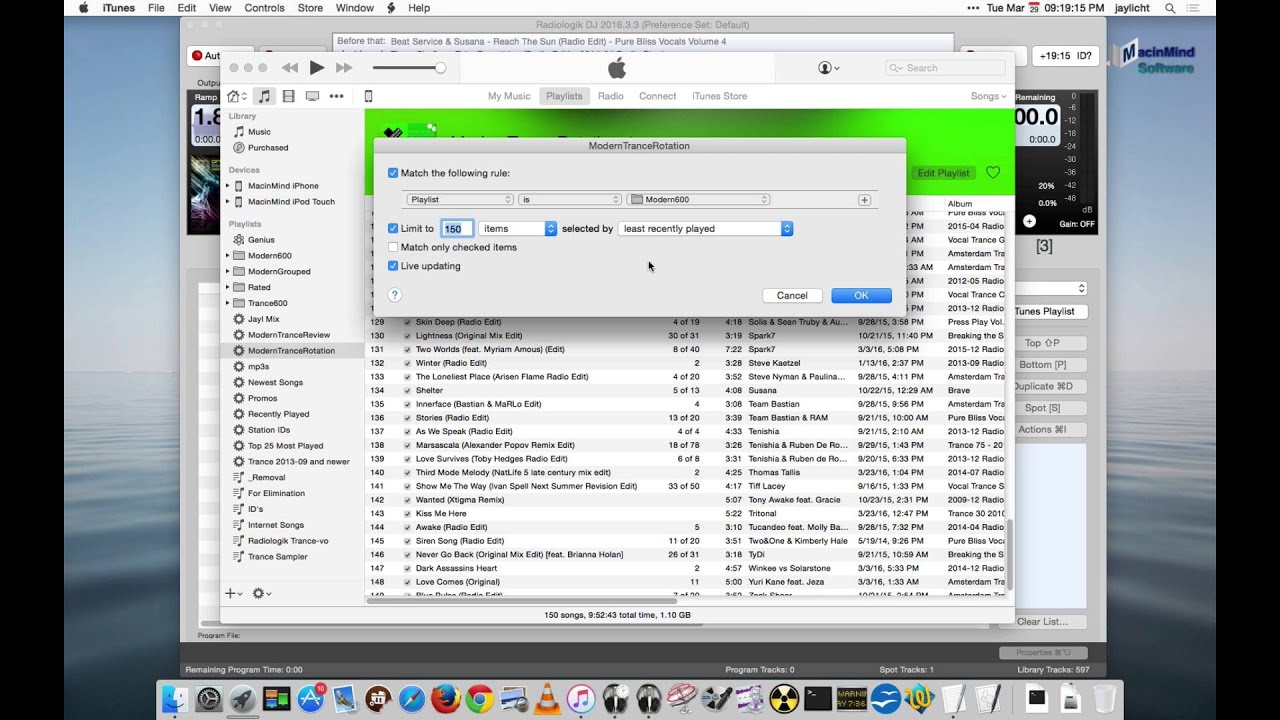Open smart playlist help question mark
The height and width of the screenshot is (720, 1280).
click(394, 295)
